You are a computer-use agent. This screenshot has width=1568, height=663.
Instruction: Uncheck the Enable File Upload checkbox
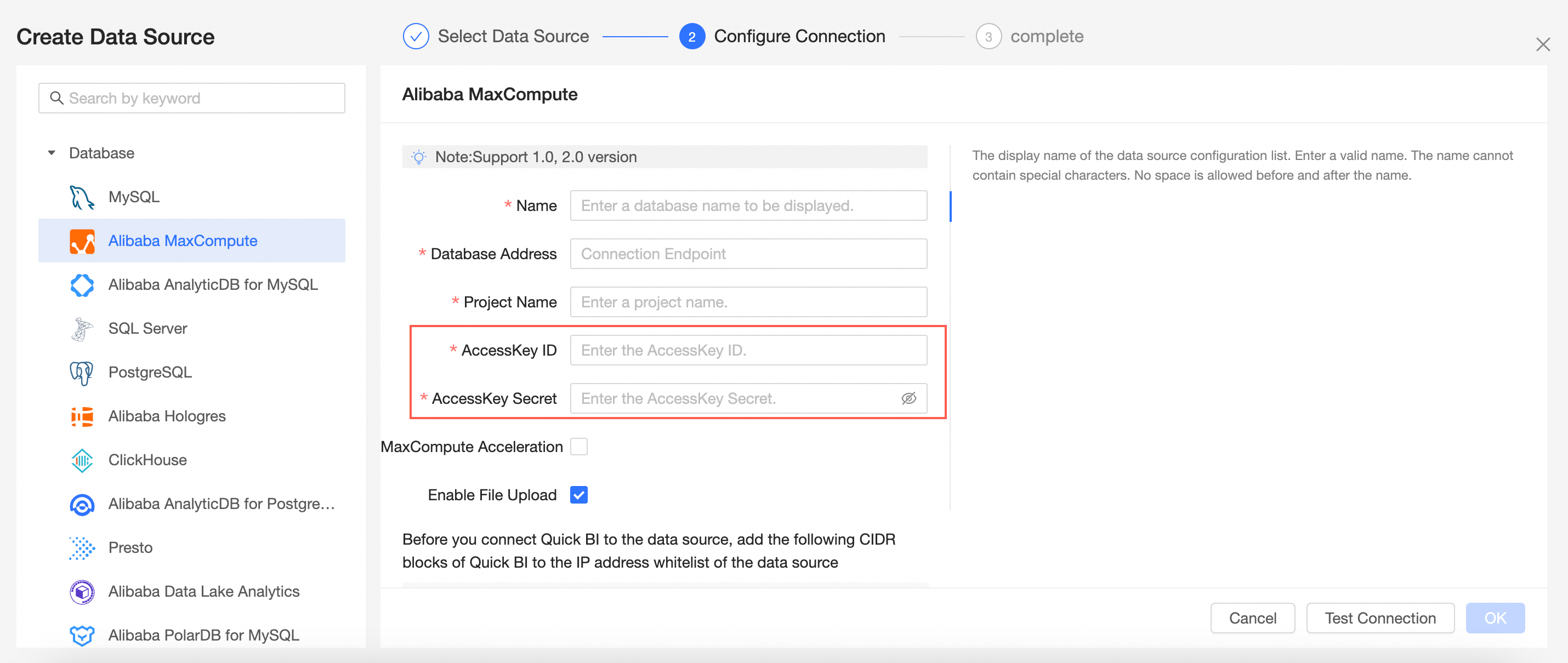[x=578, y=495]
